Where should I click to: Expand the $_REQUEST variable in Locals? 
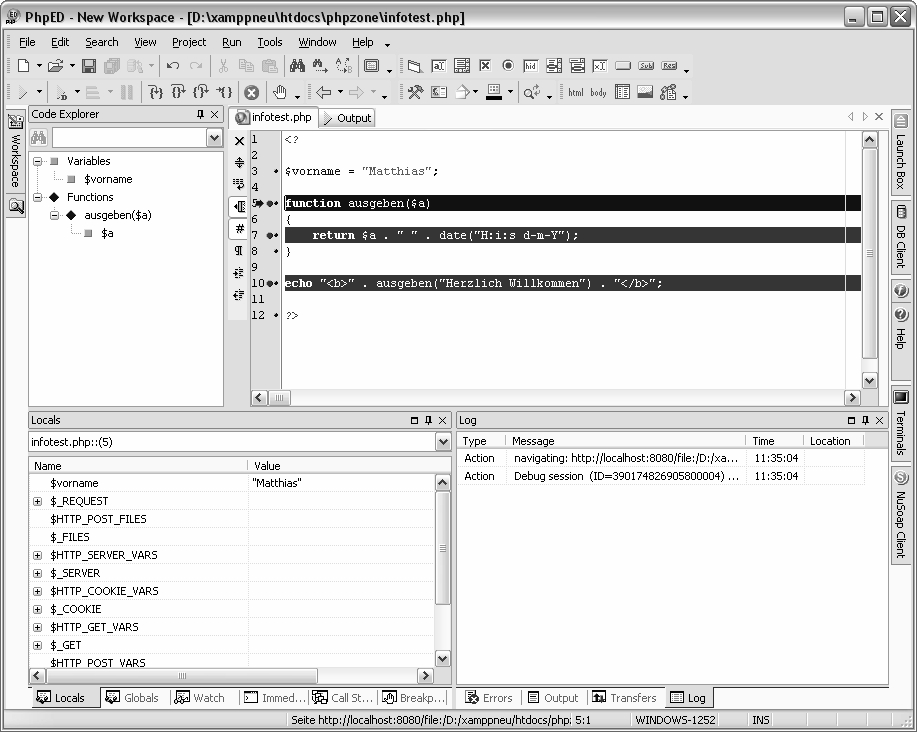click(38, 501)
